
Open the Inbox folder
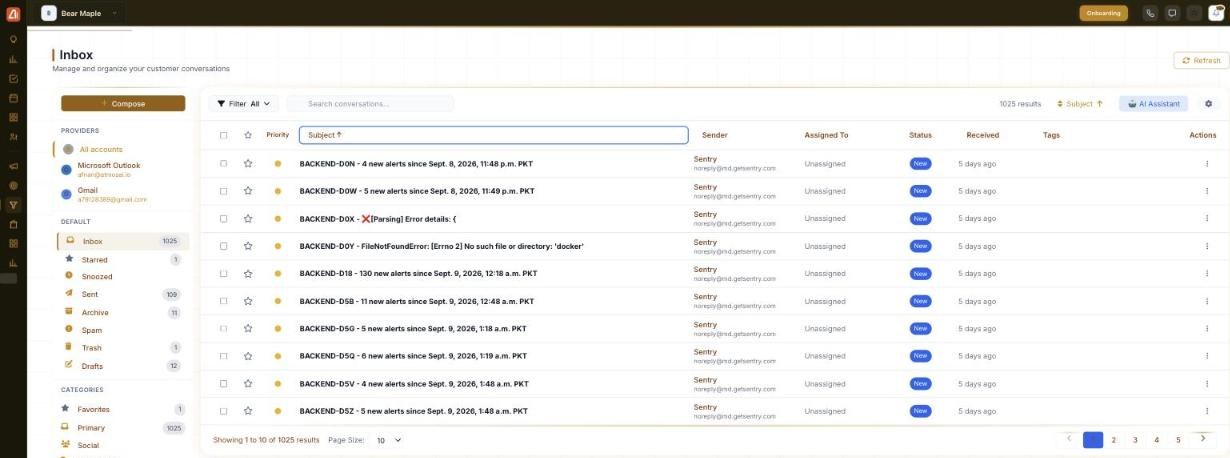[123, 241]
